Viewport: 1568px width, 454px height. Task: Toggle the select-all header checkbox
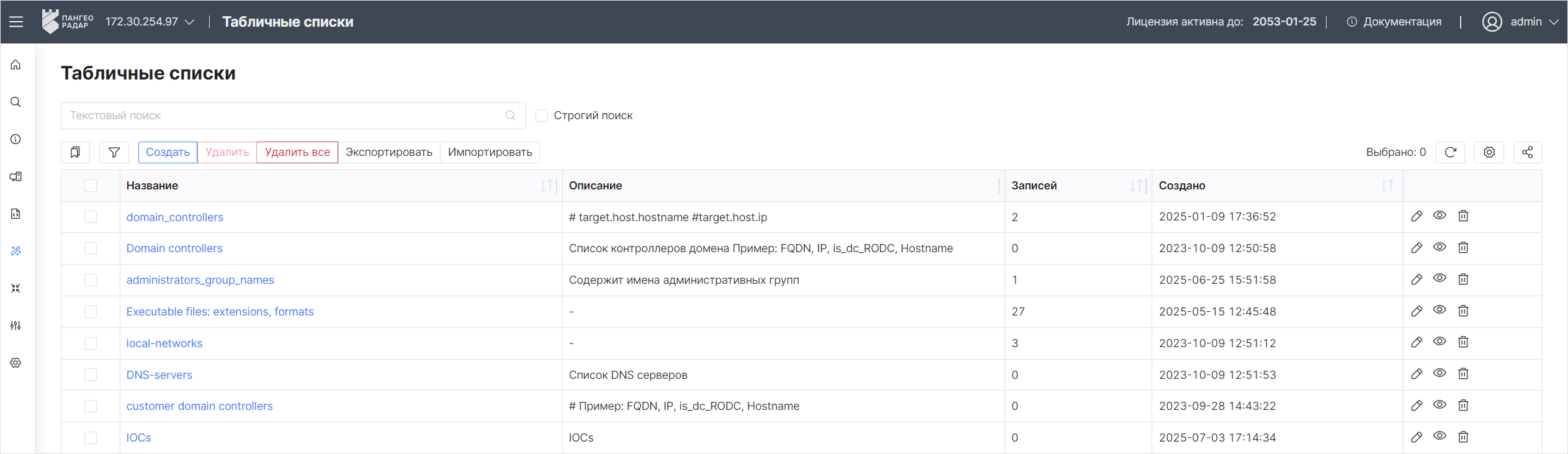pos(91,186)
